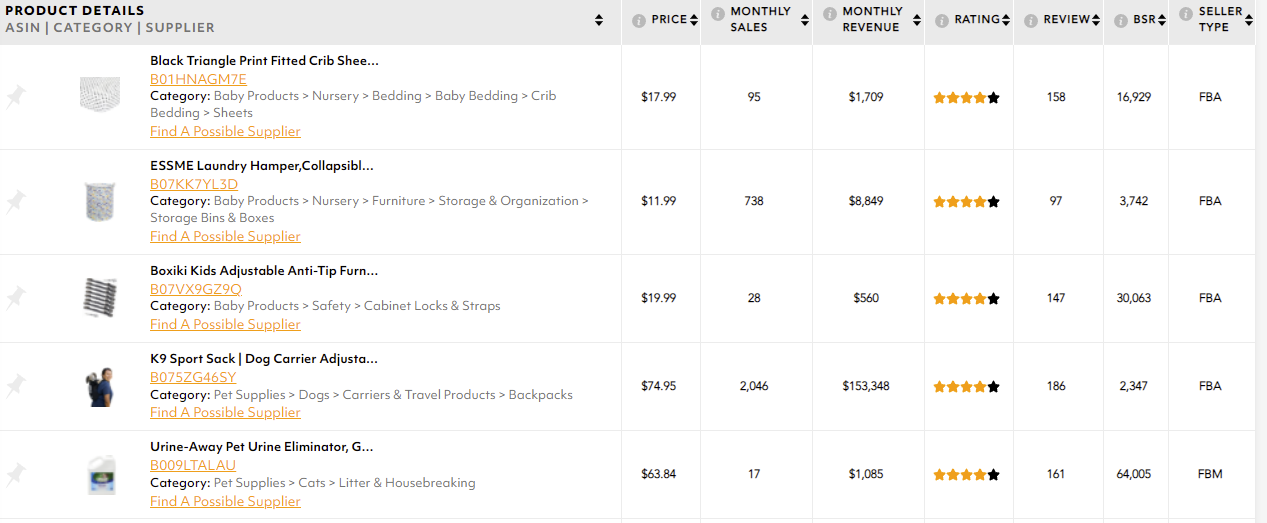Sort the table by Price arrows

(x=694, y=20)
